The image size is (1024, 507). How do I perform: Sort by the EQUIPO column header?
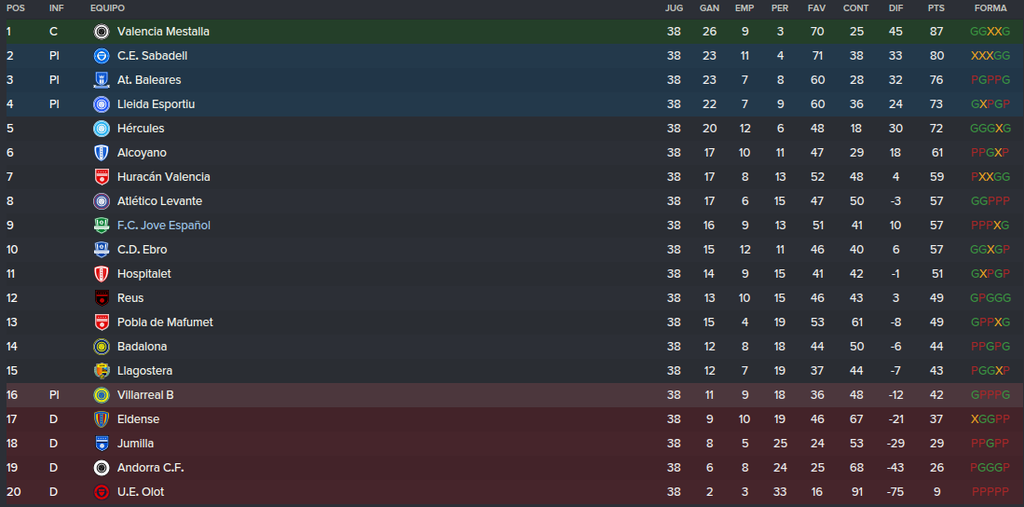tap(107, 8)
